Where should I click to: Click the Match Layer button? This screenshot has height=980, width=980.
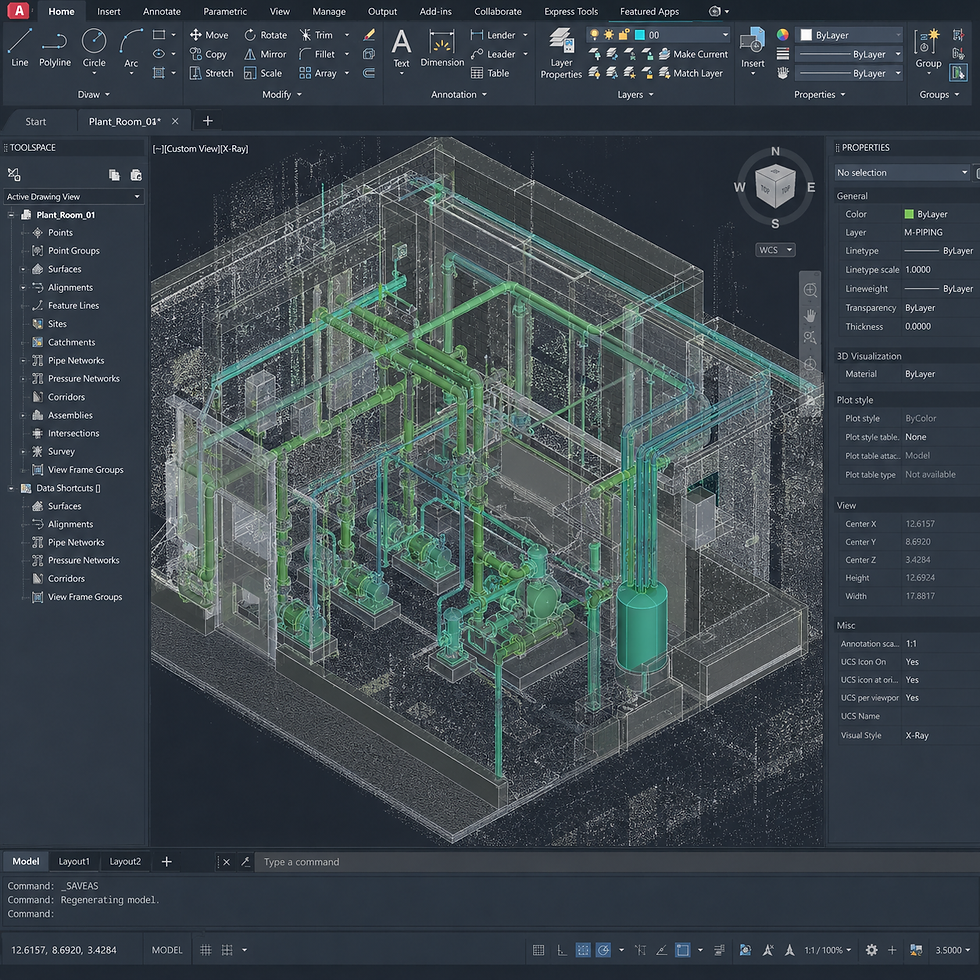(691, 73)
